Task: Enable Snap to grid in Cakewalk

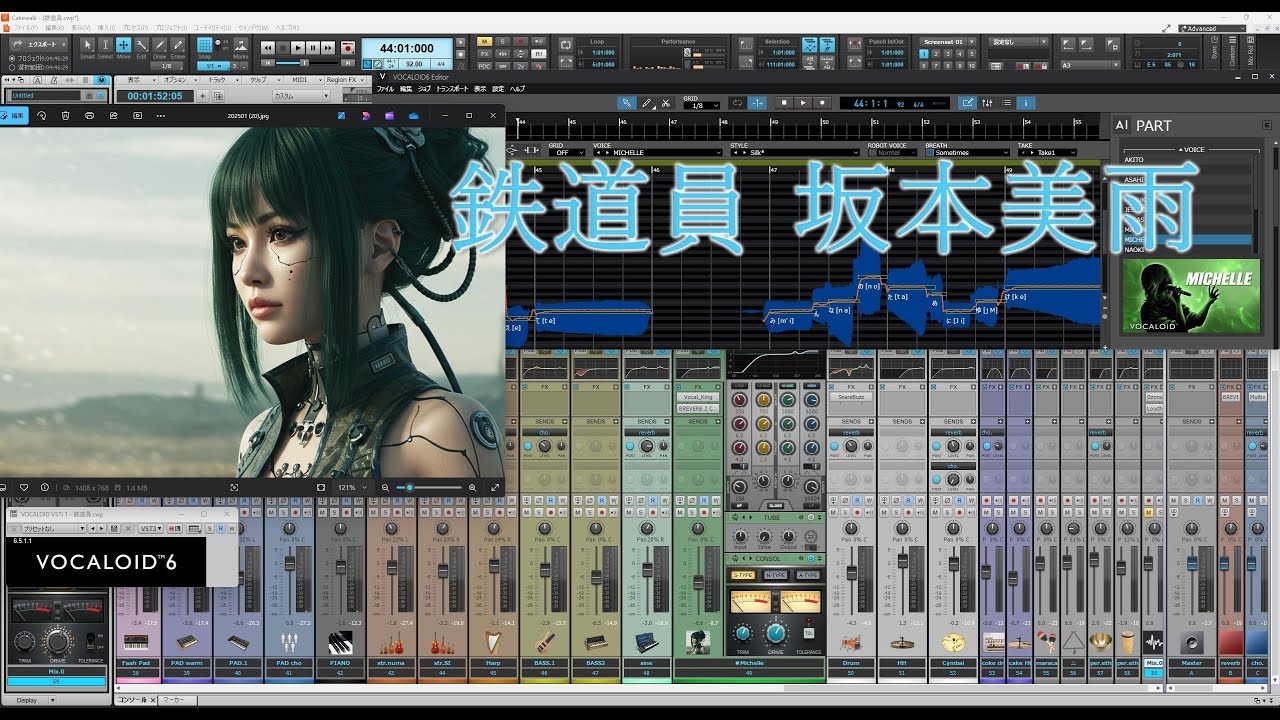Action: [204, 45]
